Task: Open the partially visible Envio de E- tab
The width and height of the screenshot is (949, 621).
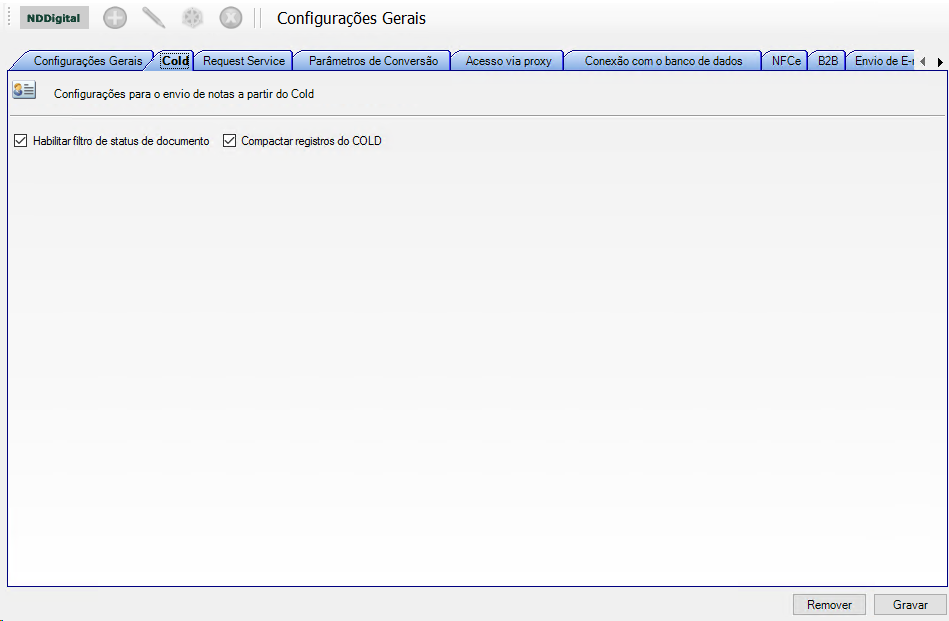Action: pos(882,61)
